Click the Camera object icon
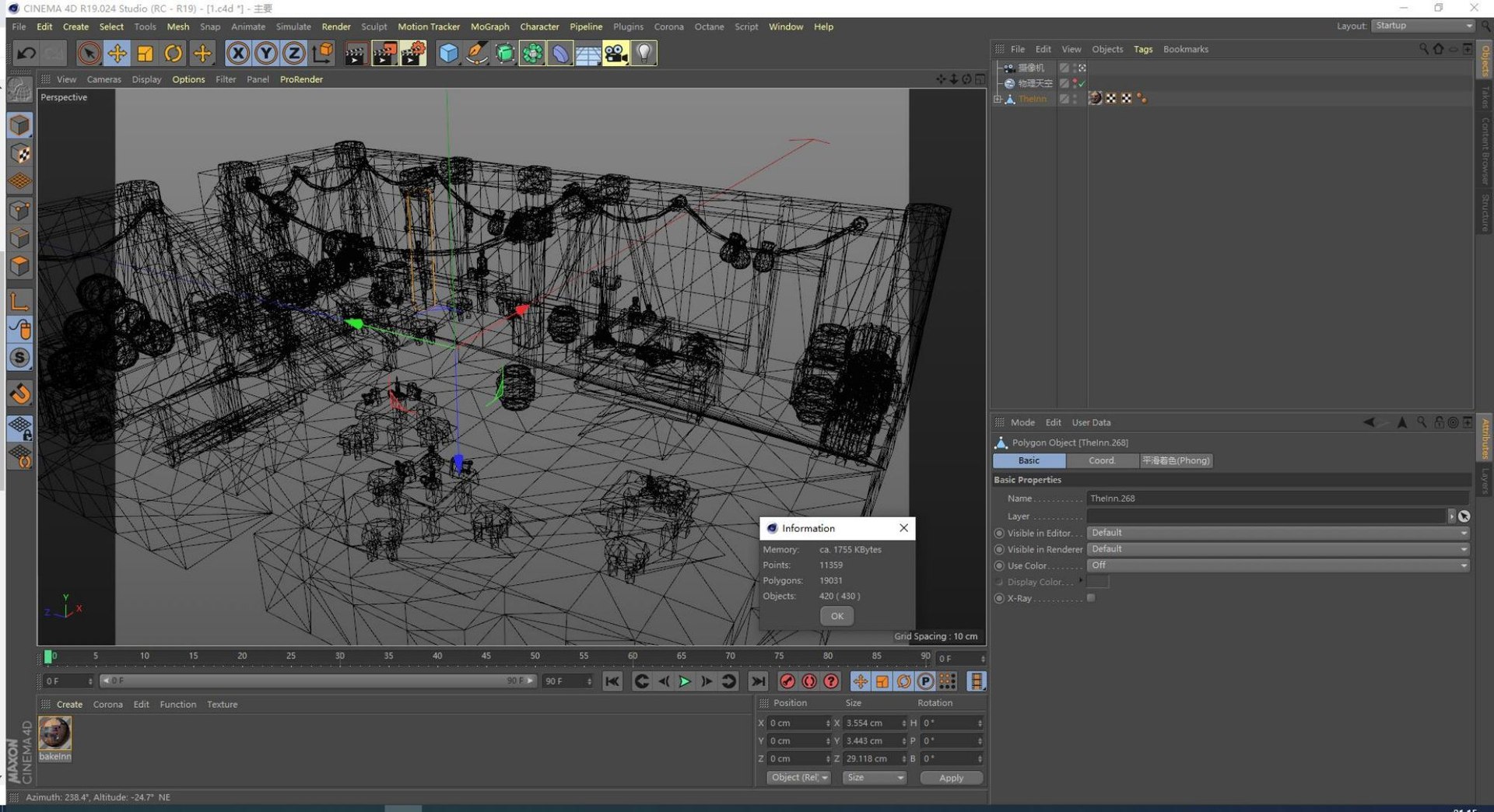Viewport: 1494px width, 812px height. tap(615, 53)
